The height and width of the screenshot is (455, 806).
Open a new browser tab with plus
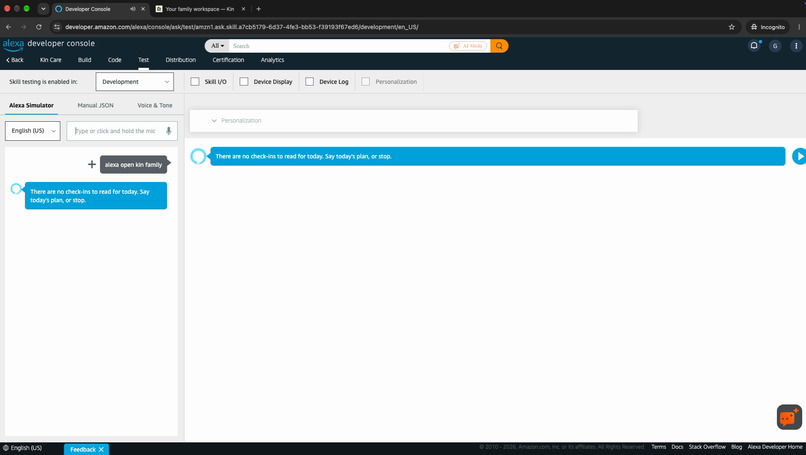click(259, 9)
